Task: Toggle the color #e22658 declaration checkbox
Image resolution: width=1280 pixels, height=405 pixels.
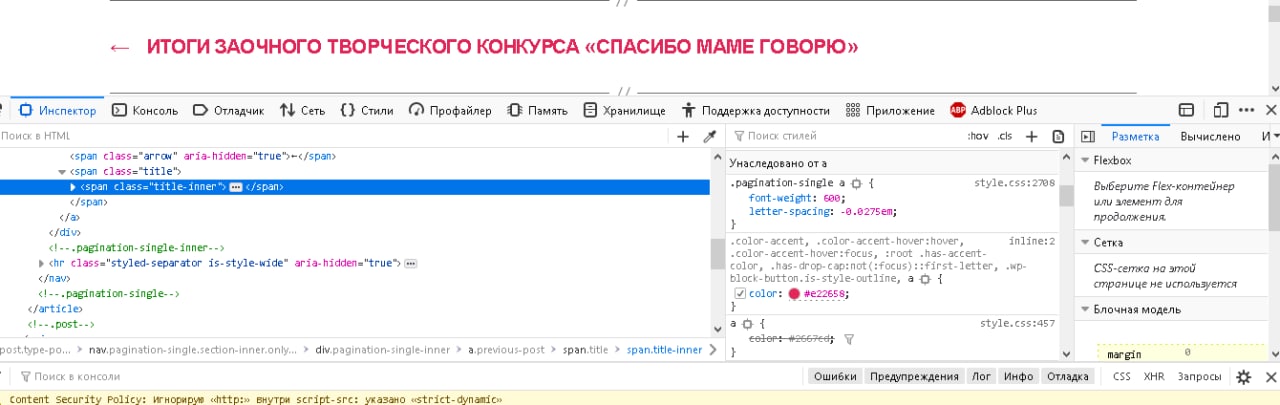Action: coord(740,293)
